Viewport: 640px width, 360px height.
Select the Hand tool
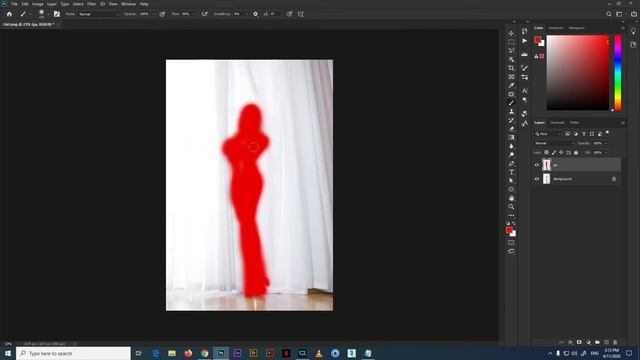point(511,198)
